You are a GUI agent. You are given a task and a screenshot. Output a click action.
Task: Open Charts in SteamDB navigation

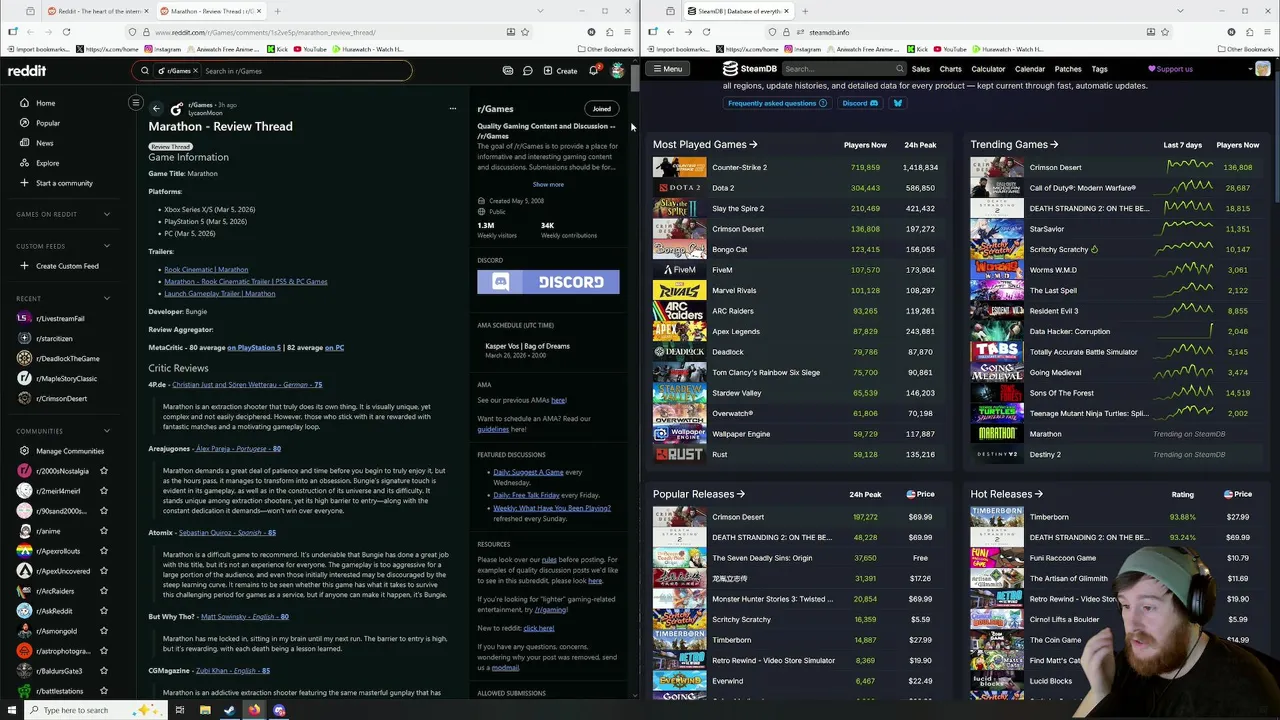[950, 69]
